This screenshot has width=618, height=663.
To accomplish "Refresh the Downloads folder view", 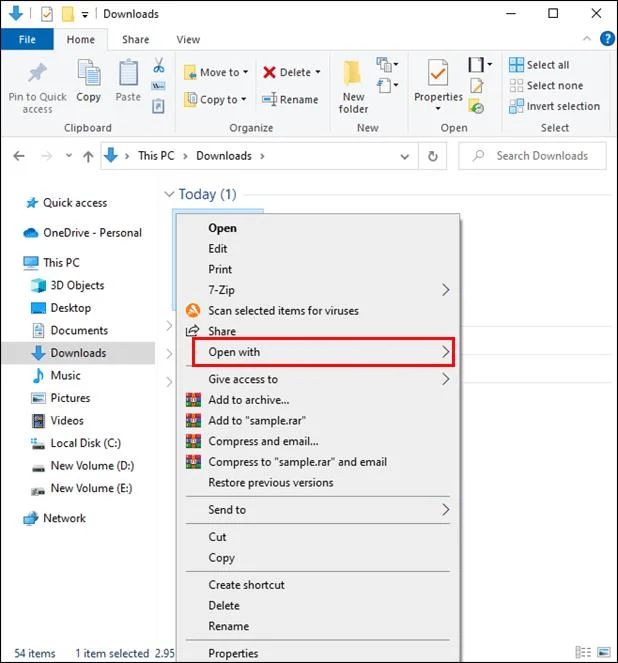I will (432, 156).
